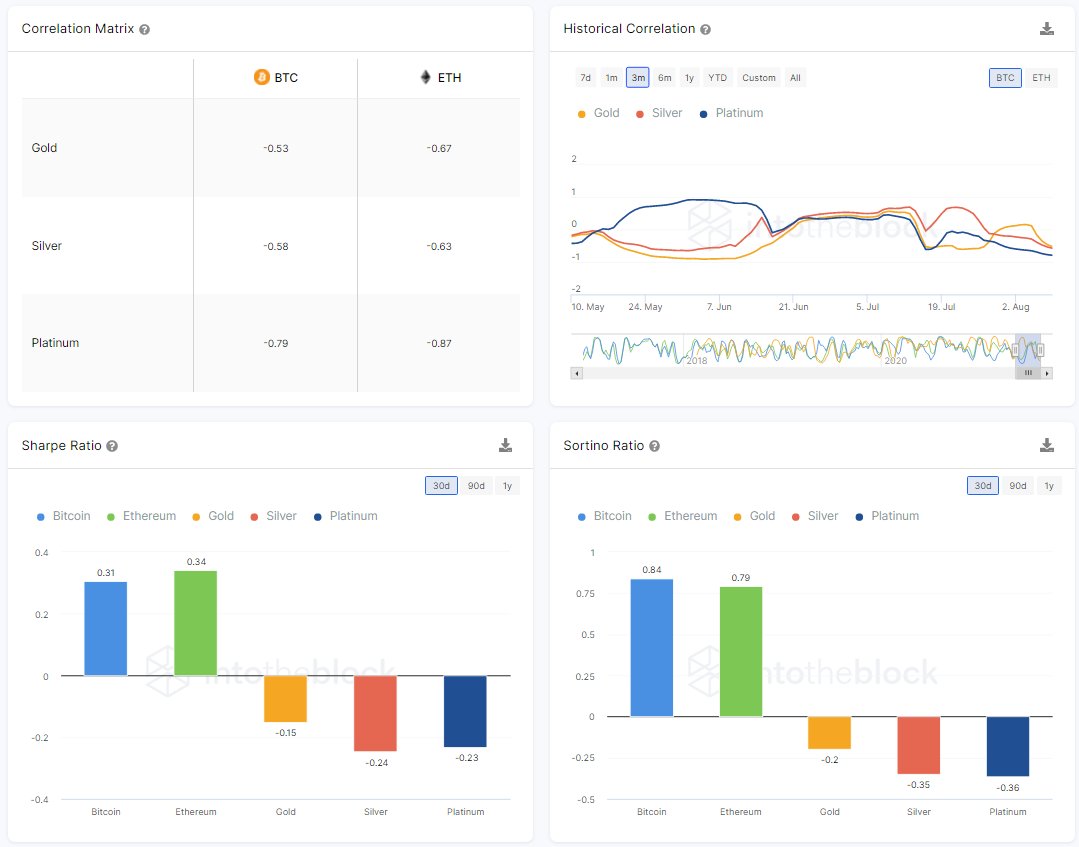Select the 6m time range
The height and width of the screenshot is (847, 1079).
coord(665,78)
